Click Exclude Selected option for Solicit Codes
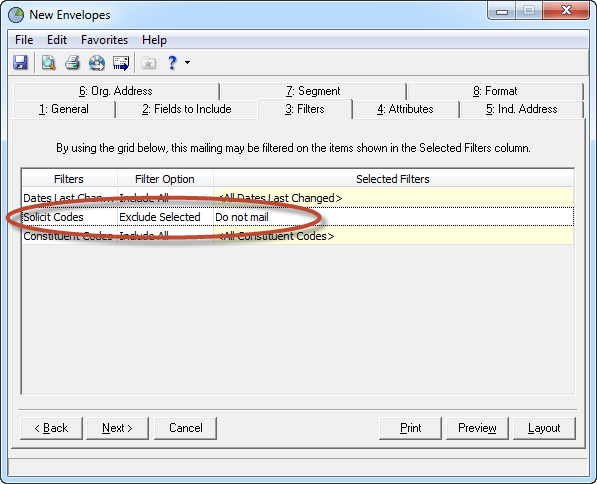Viewport: 597px width, 484px height. pyautogui.click(x=165, y=217)
